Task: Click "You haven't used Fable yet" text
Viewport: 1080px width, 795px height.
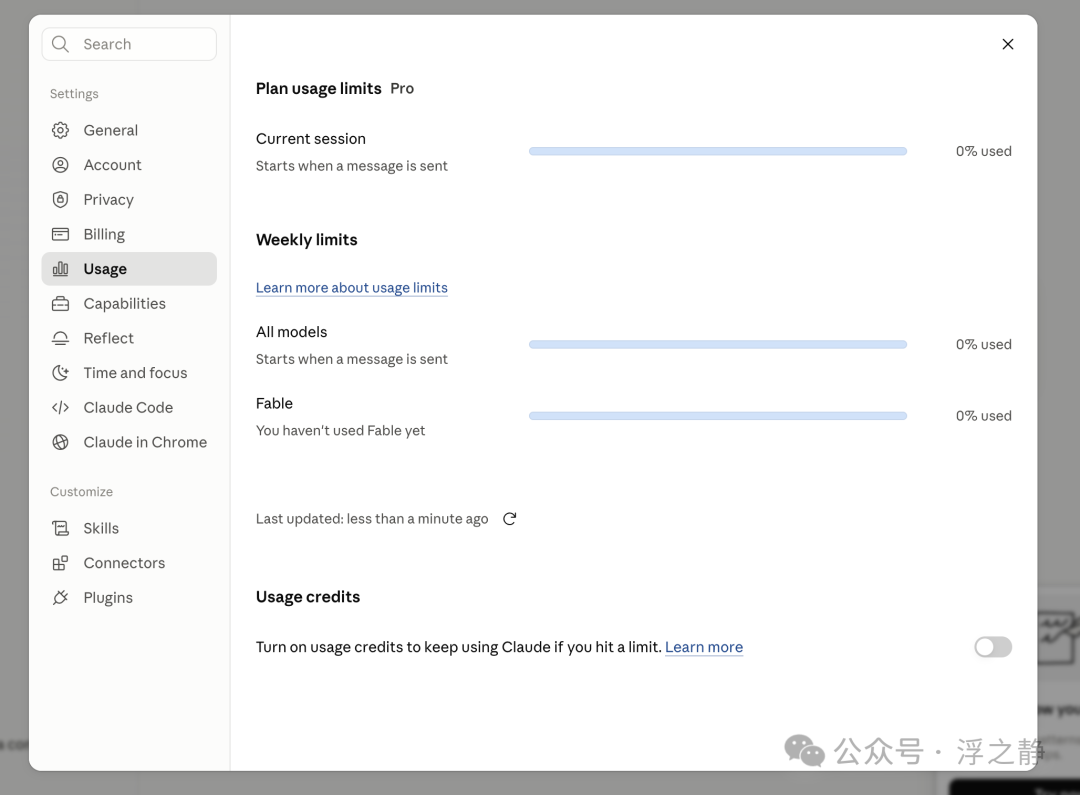Action: (x=340, y=431)
